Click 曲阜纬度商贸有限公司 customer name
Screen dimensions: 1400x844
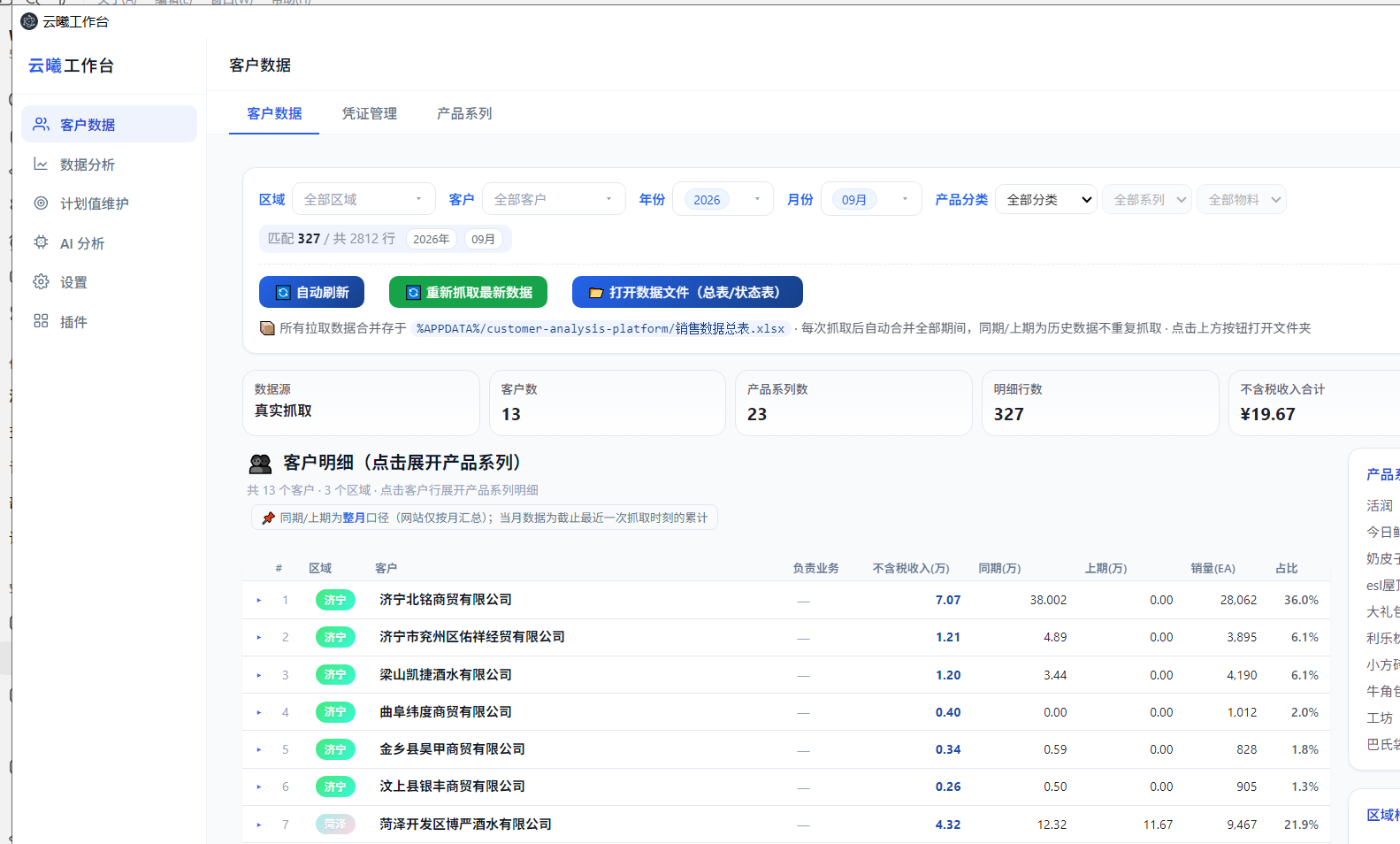click(446, 712)
